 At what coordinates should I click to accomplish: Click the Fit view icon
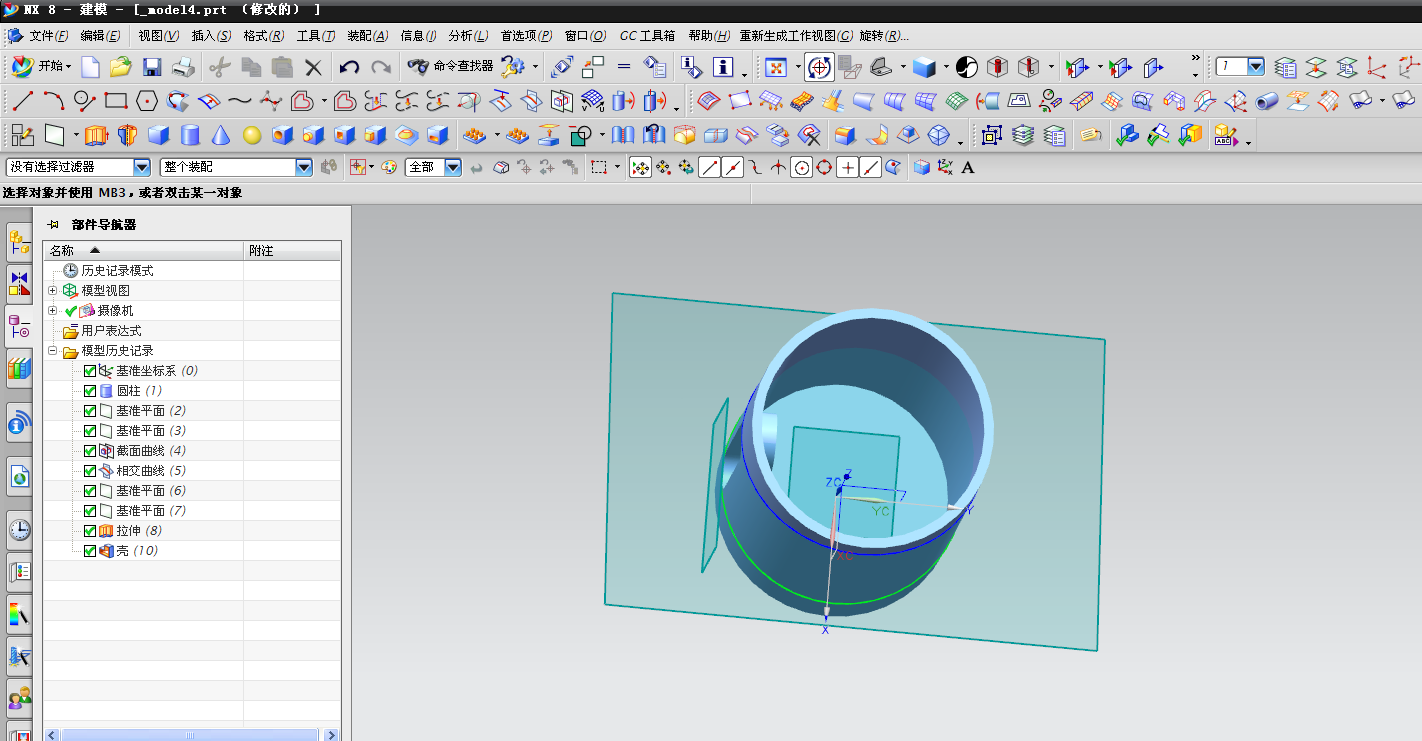(777, 67)
